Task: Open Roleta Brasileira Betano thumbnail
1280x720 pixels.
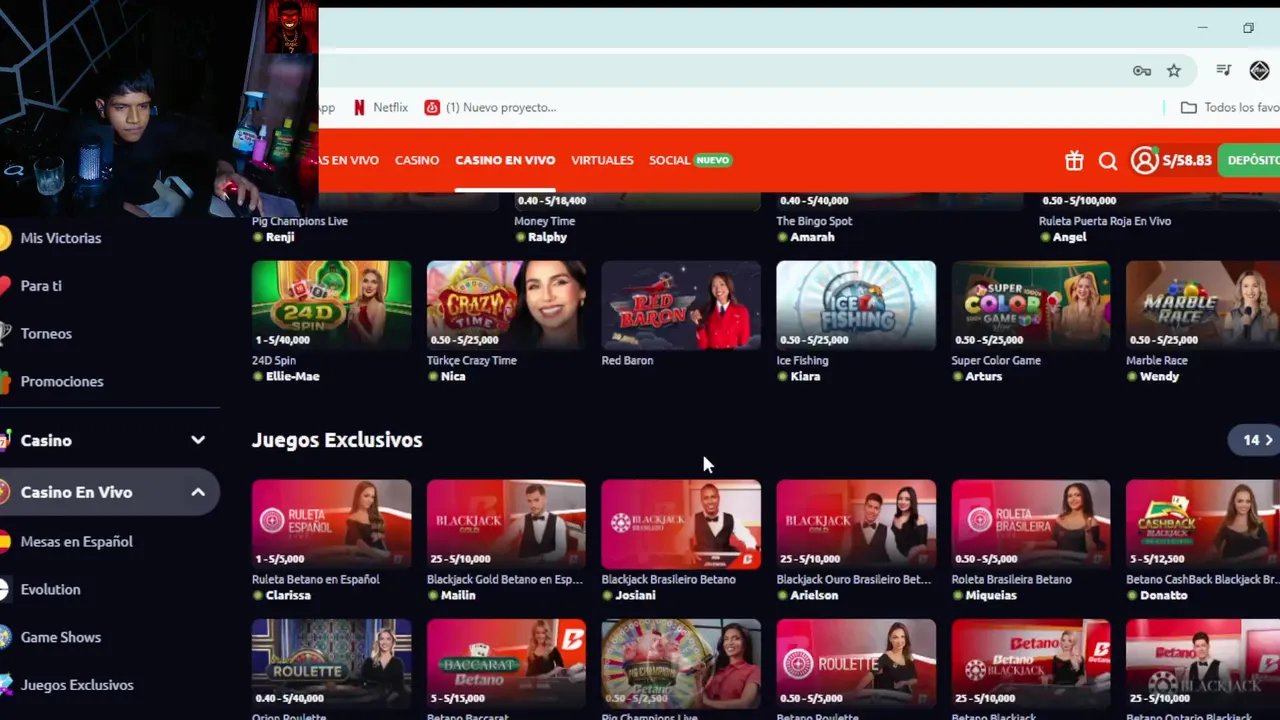Action: (1031, 524)
